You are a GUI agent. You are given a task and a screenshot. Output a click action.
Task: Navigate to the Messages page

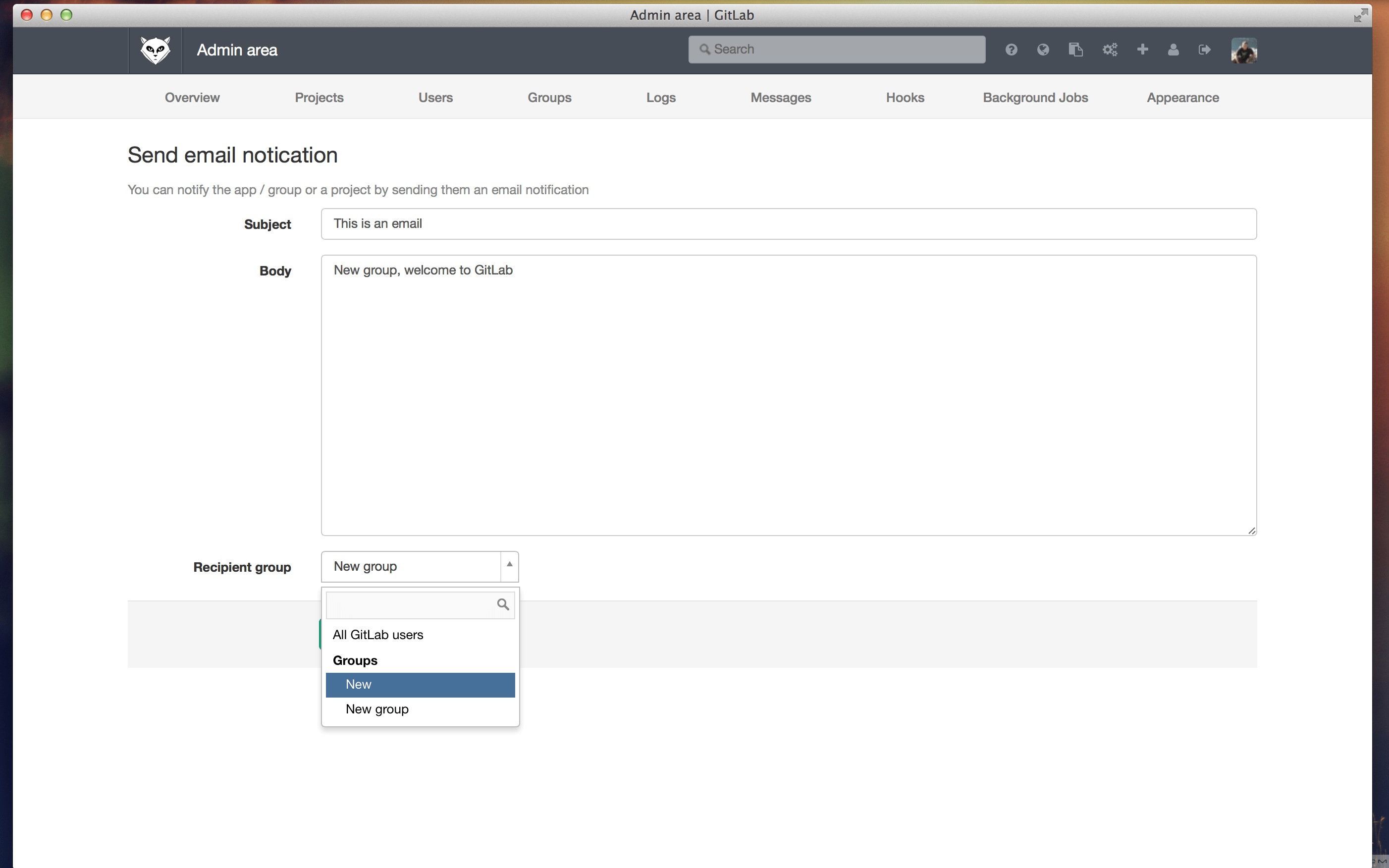pos(781,97)
